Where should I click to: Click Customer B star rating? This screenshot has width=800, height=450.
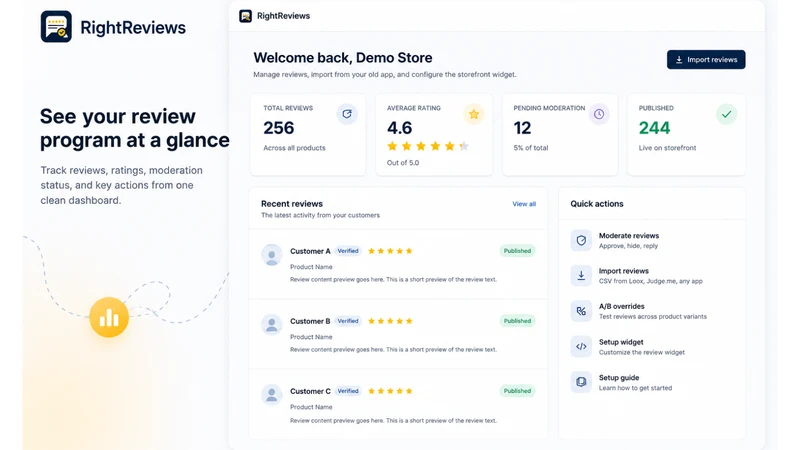coord(390,321)
